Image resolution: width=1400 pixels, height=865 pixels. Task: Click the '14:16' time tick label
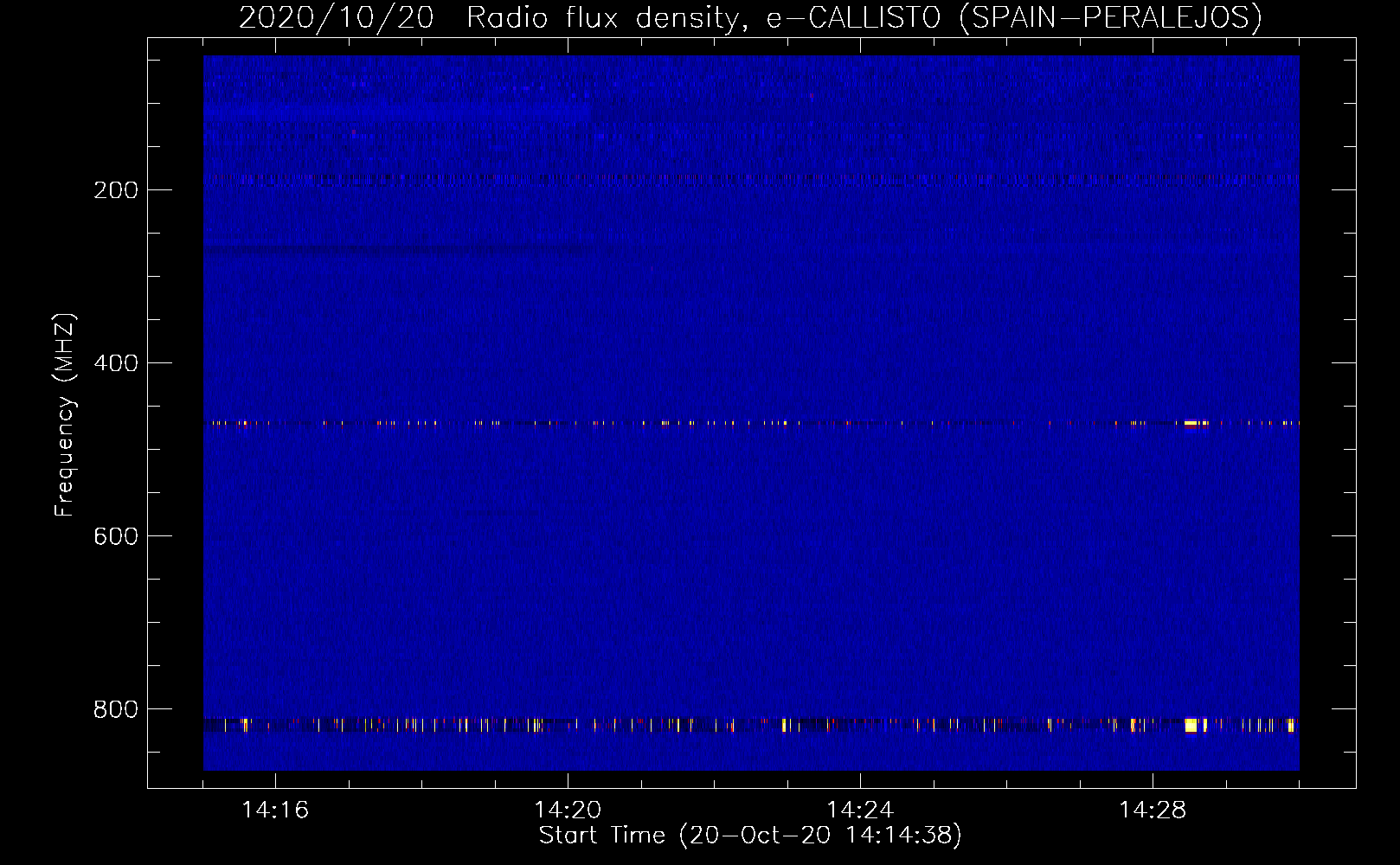click(275, 811)
